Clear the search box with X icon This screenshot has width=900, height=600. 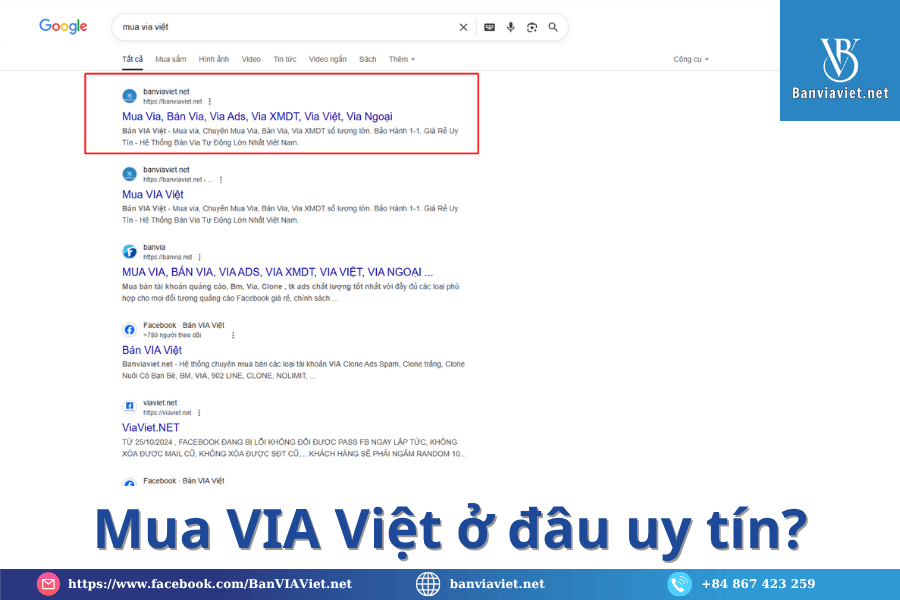463,27
